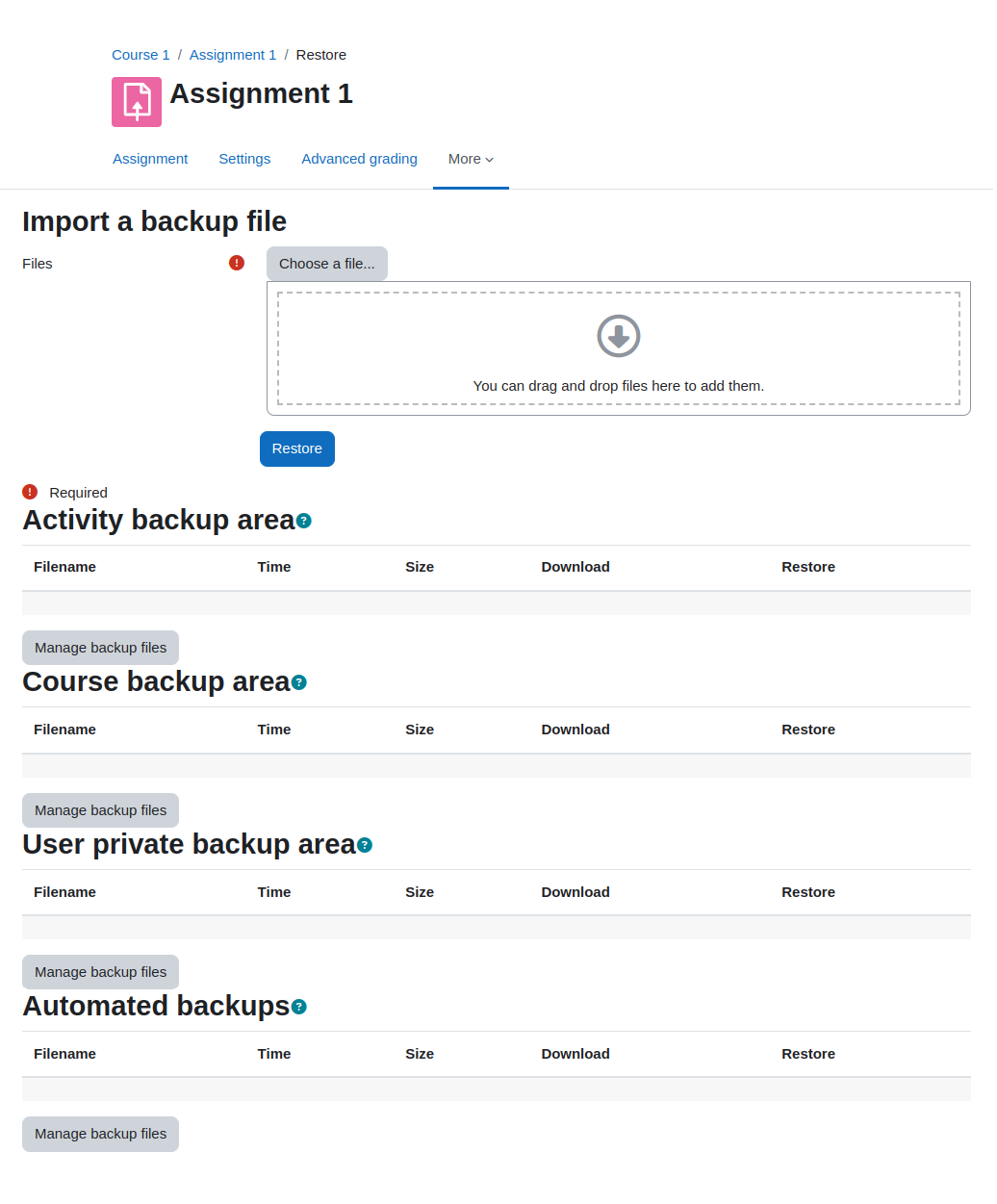
Task: Open the Settings tab
Action: point(244,159)
